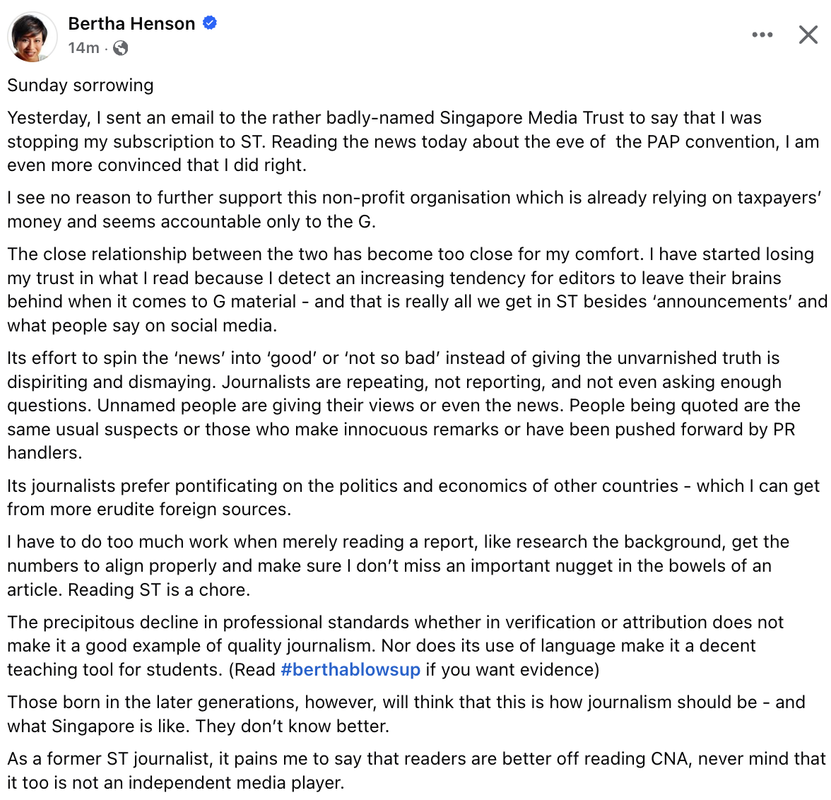Image resolution: width=831 pixels, height=800 pixels.
Task: Click the paragraph starting "The precipitous decline"
Action: click(x=400, y=645)
